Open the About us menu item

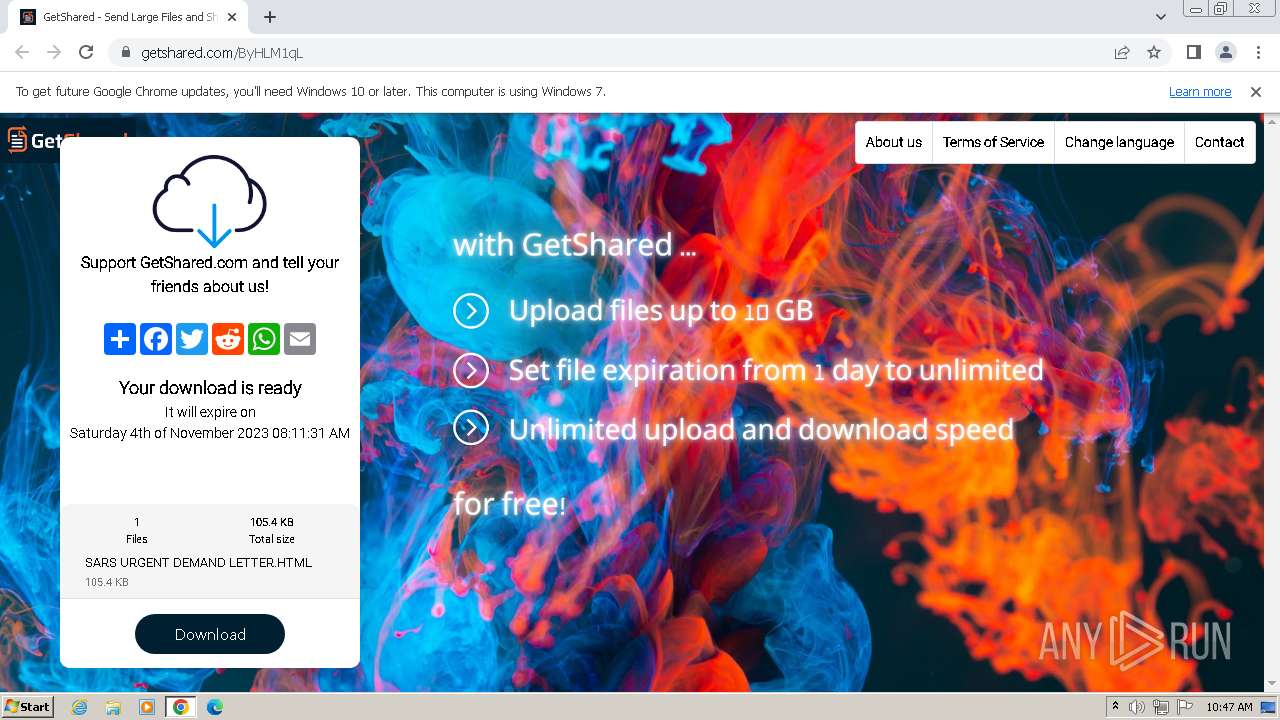894,142
